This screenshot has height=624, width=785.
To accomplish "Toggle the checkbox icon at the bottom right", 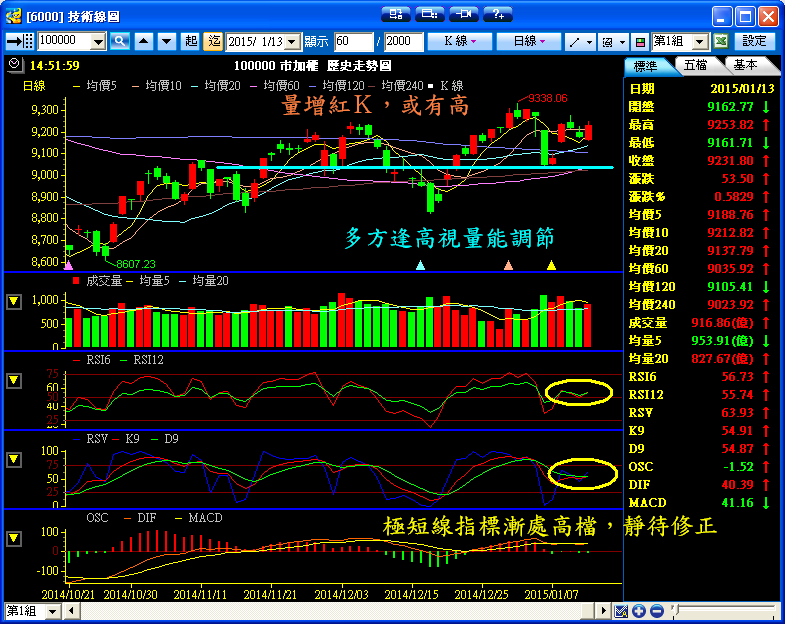I will (x=621, y=611).
